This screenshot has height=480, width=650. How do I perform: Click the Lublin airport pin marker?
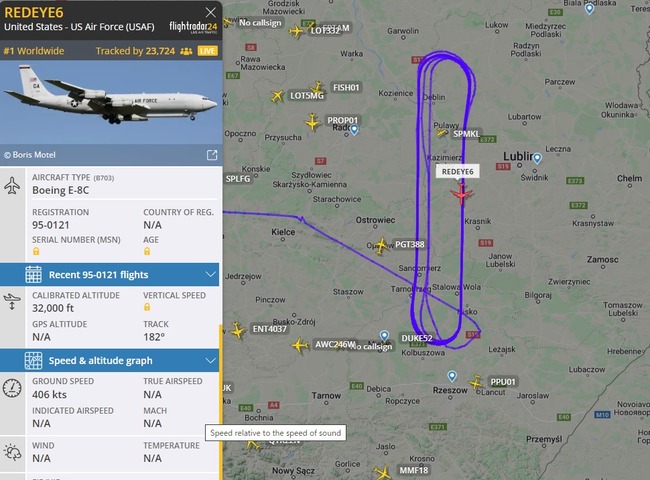click(537, 158)
